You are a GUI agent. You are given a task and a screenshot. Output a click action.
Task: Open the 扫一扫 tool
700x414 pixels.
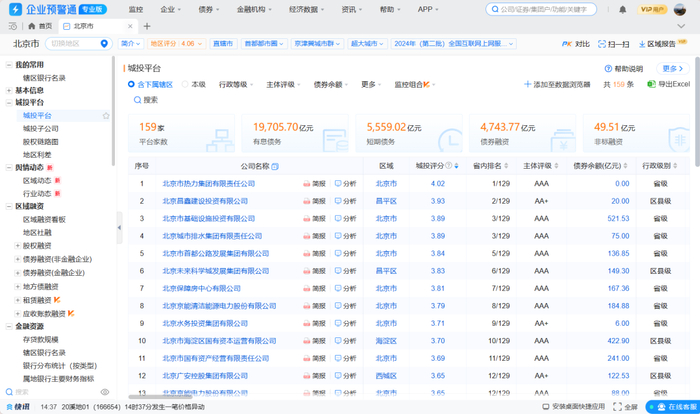click(x=613, y=44)
